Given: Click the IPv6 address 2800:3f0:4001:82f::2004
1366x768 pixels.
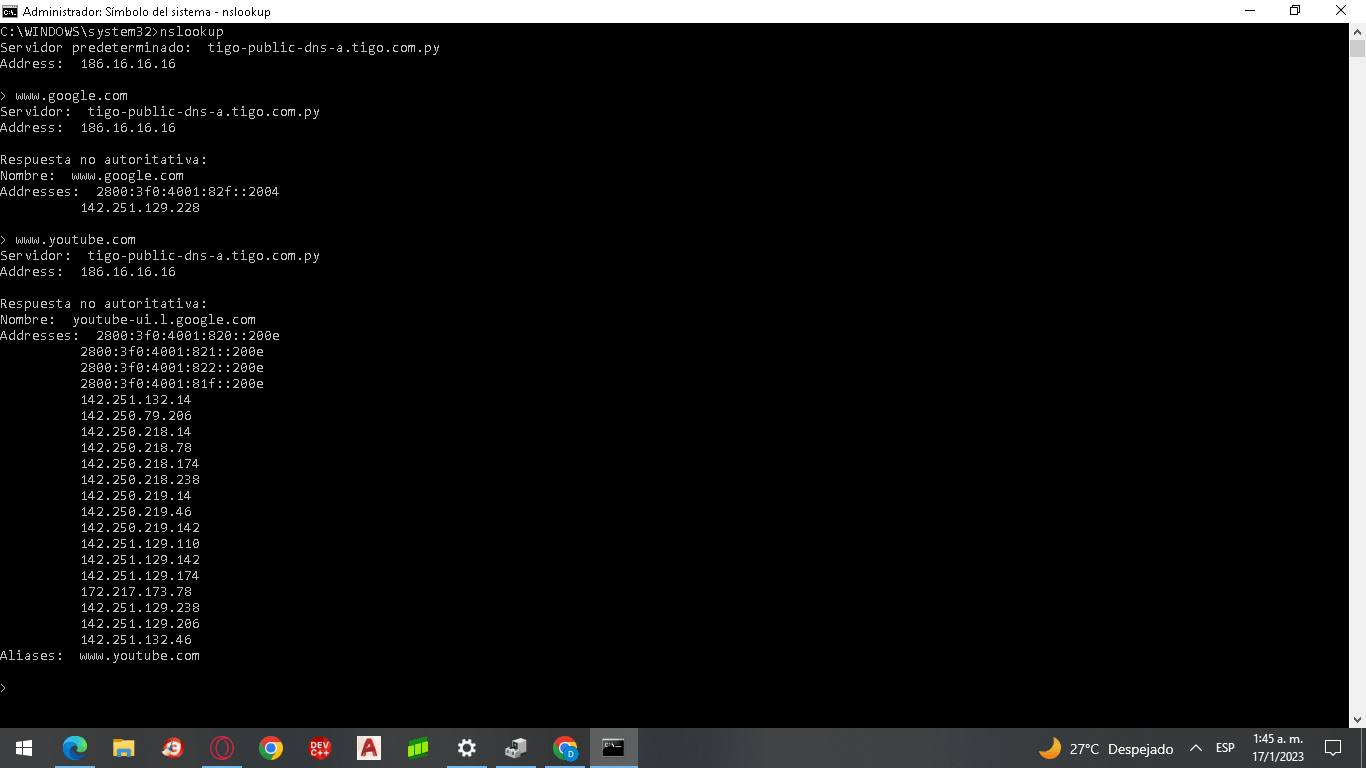Looking at the screenshot, I should [188, 192].
